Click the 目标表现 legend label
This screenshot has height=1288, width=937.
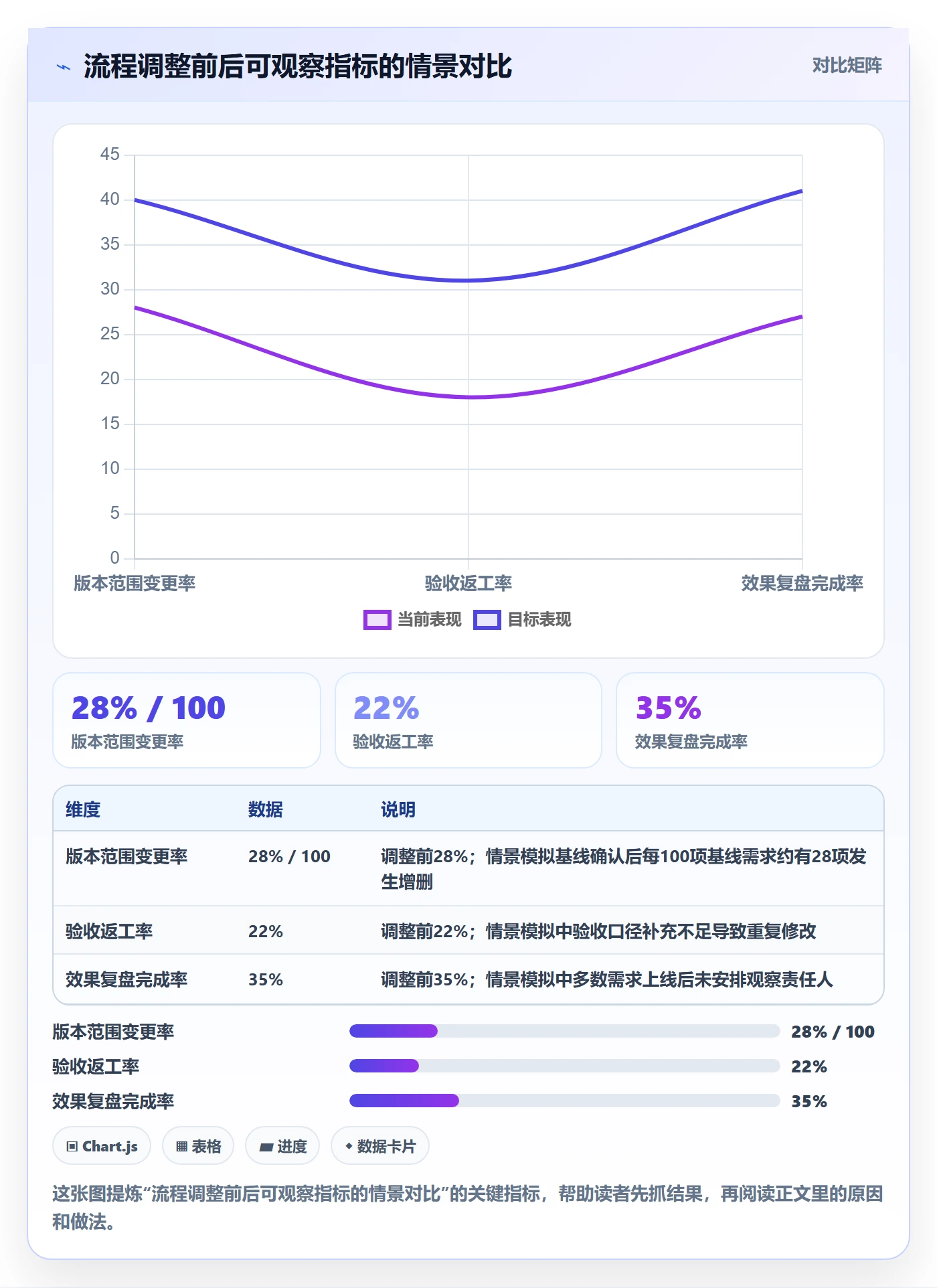(x=539, y=620)
